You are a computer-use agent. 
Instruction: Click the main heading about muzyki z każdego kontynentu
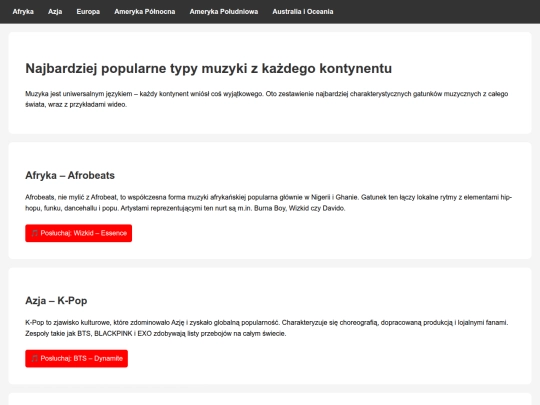tap(209, 69)
